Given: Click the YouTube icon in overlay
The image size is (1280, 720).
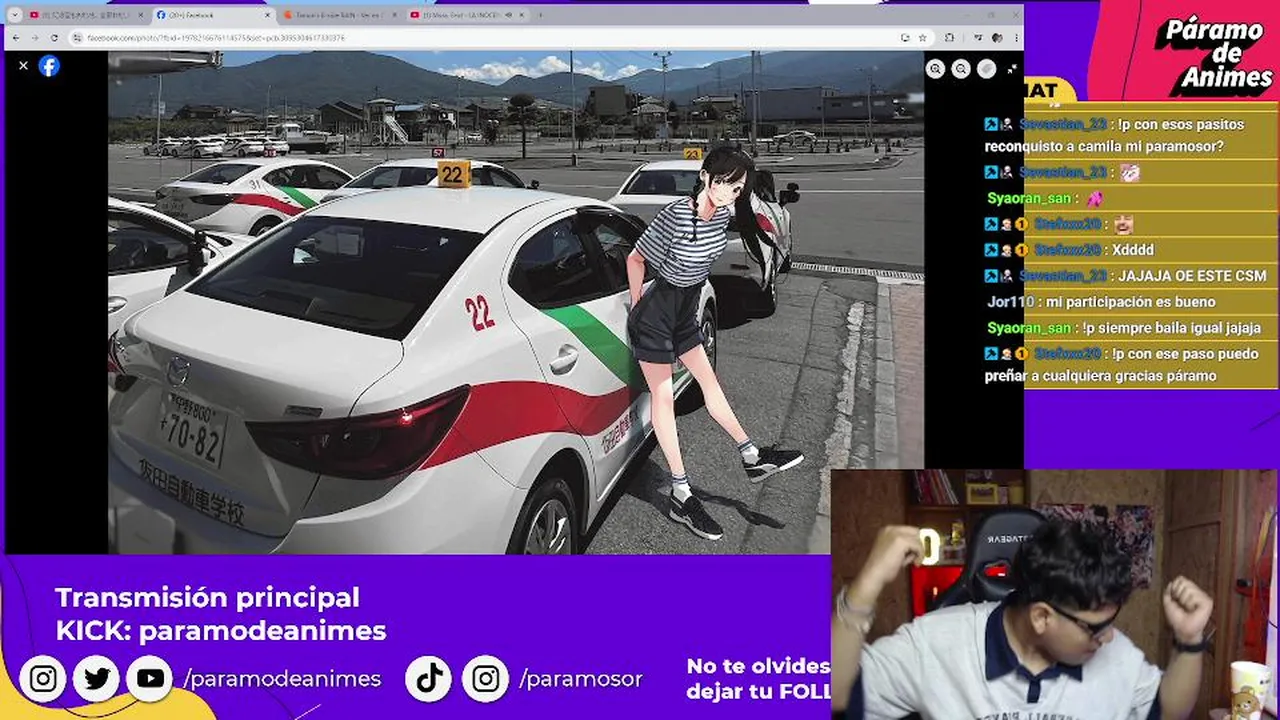Looking at the screenshot, I should coord(150,679).
